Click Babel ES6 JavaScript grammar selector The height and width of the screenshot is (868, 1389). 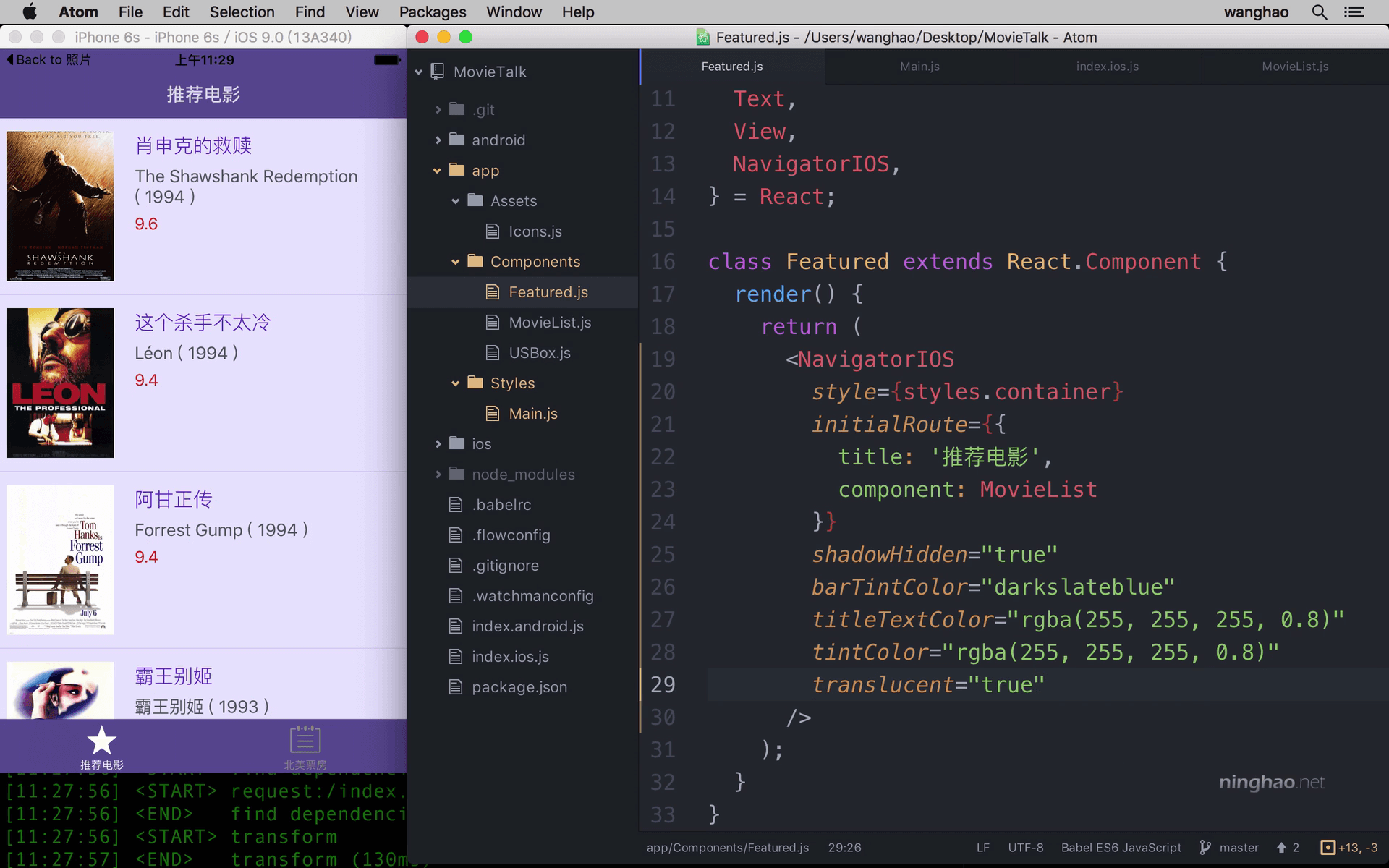point(1121,848)
